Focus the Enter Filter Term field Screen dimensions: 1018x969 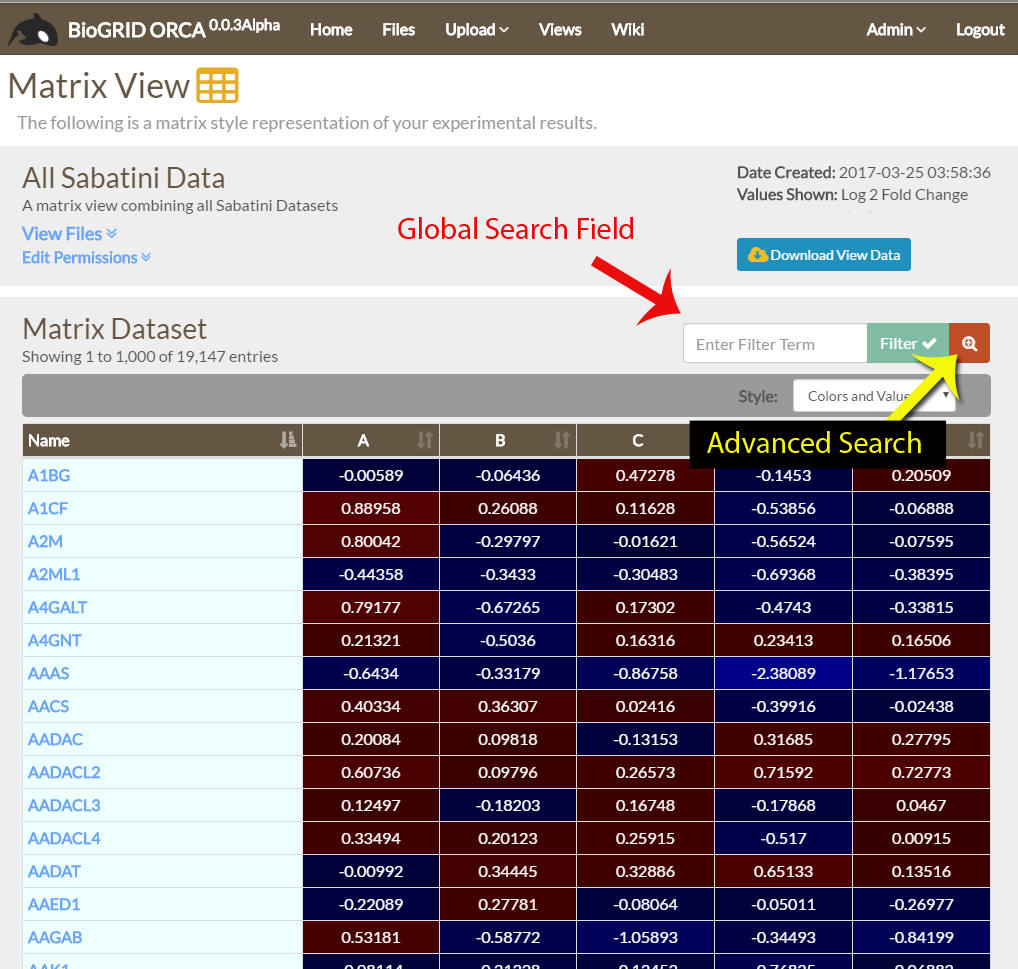(x=775, y=343)
